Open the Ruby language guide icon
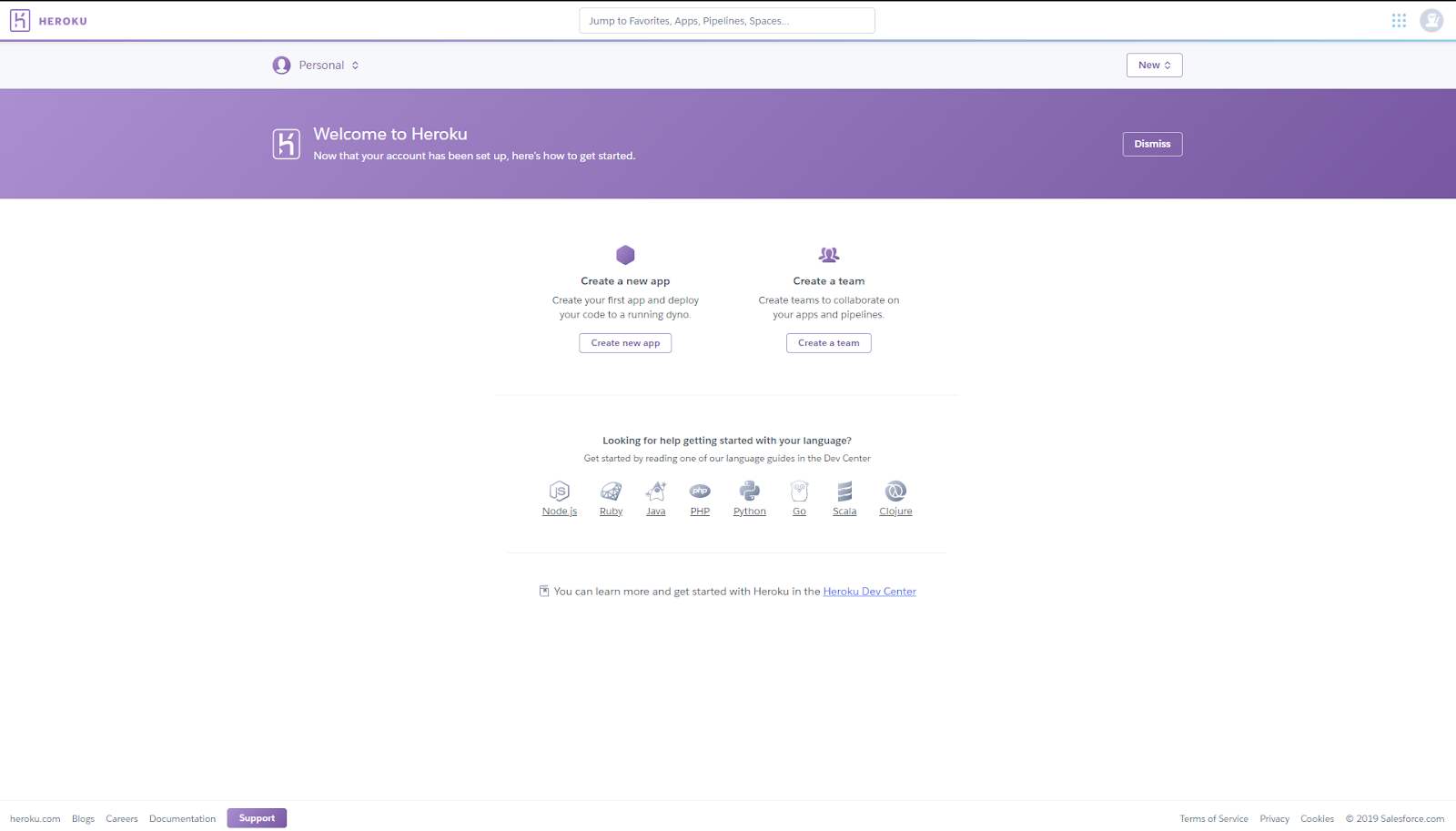This screenshot has height=831, width=1456. click(612, 492)
